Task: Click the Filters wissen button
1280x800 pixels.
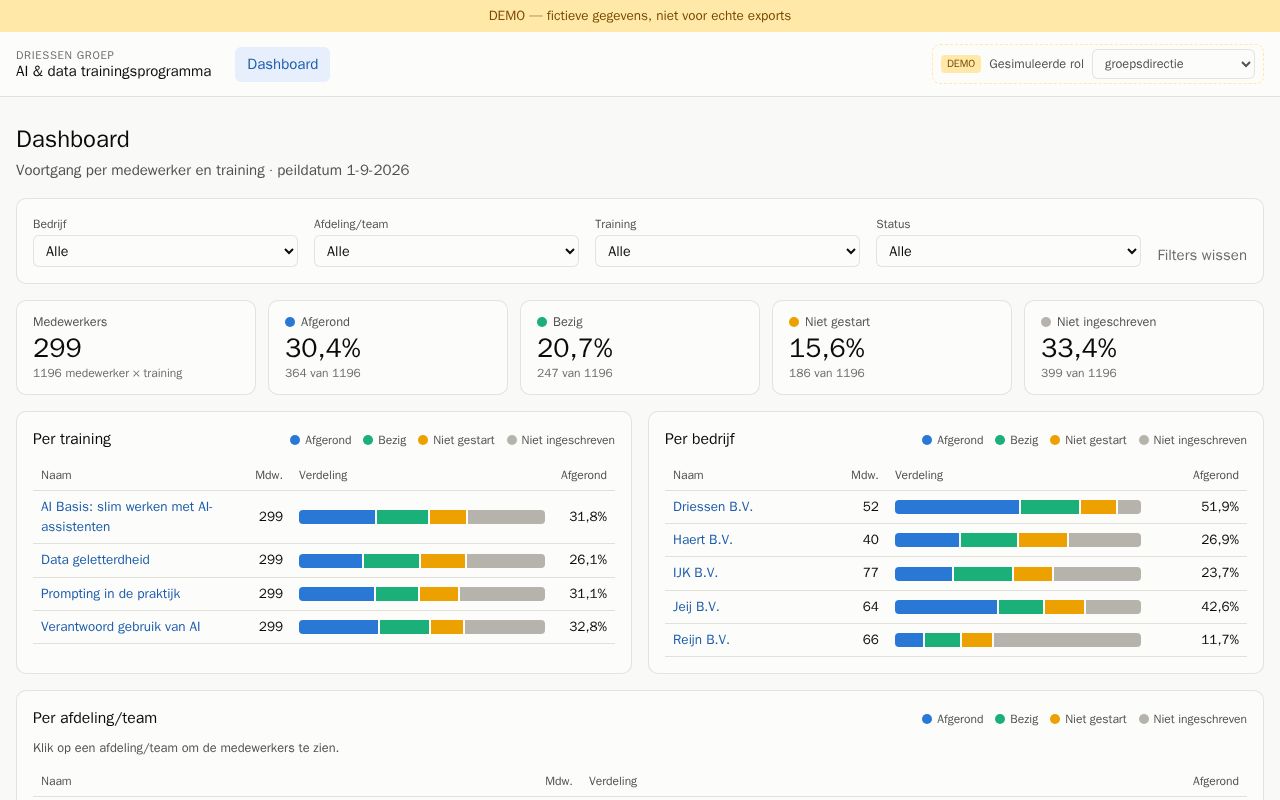Action: (1202, 255)
